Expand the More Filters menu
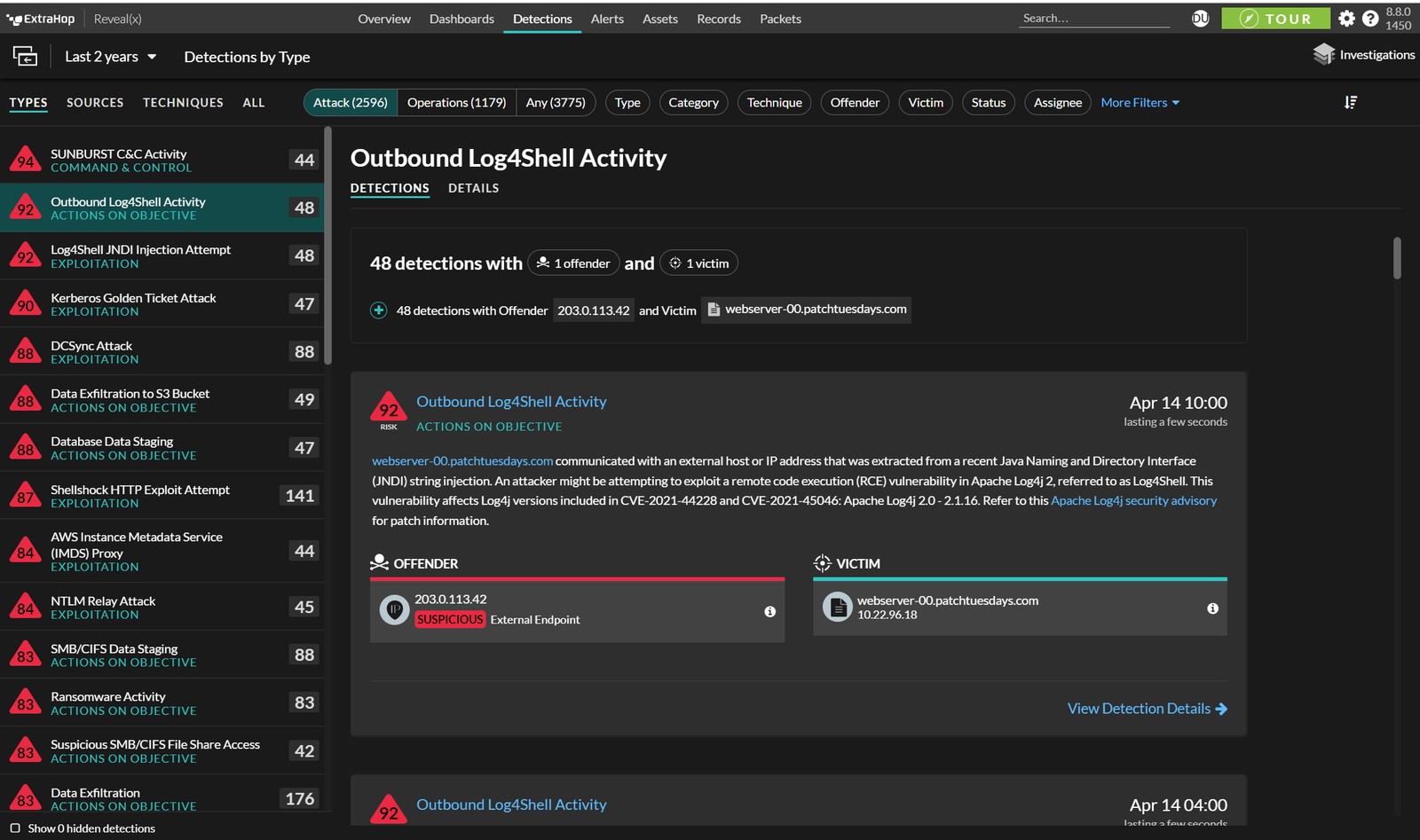1420x840 pixels. pyautogui.click(x=1140, y=103)
